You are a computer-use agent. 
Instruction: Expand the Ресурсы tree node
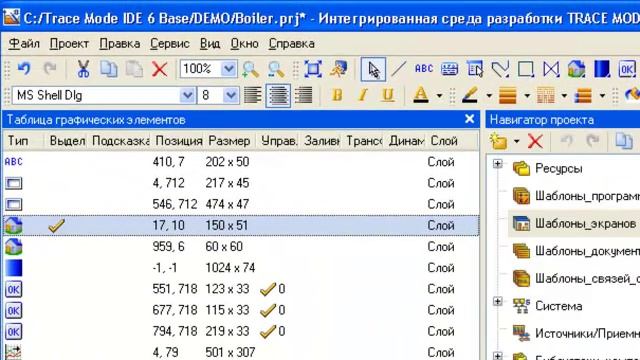click(498, 164)
